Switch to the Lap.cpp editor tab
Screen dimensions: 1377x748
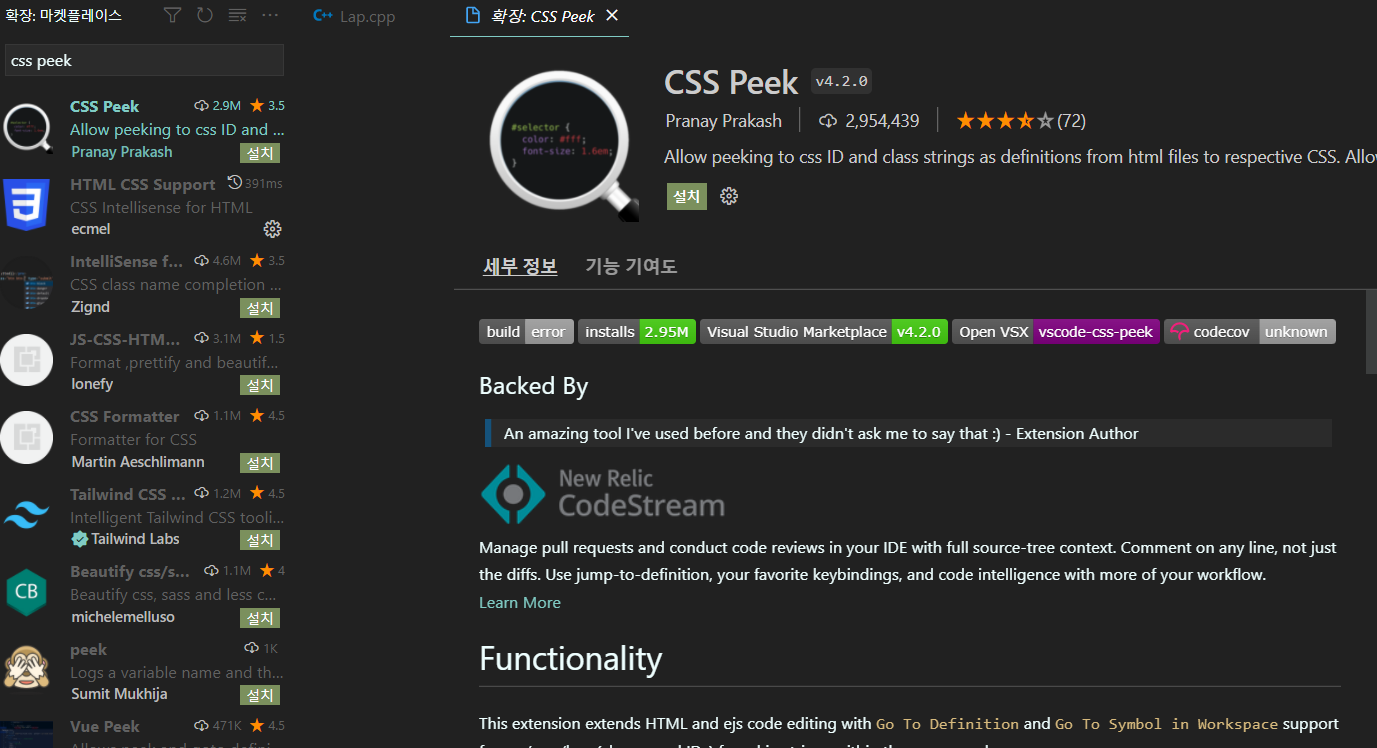[x=354, y=17]
